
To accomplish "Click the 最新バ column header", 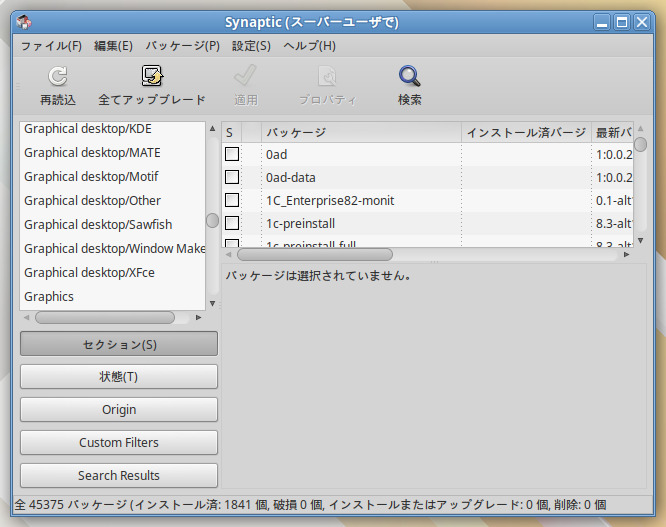I will point(612,132).
